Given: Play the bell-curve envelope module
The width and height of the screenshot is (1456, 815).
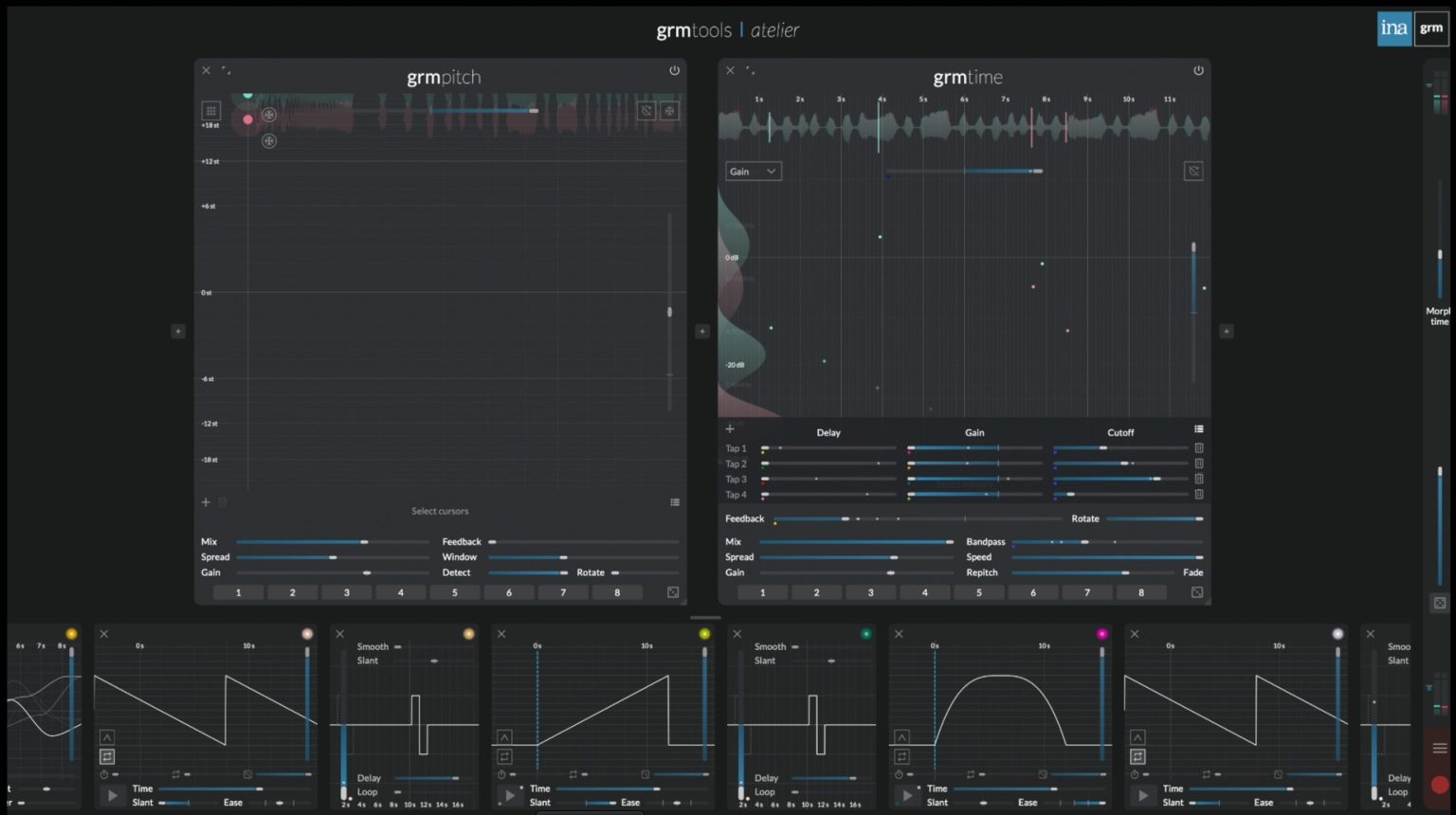Looking at the screenshot, I should point(907,796).
